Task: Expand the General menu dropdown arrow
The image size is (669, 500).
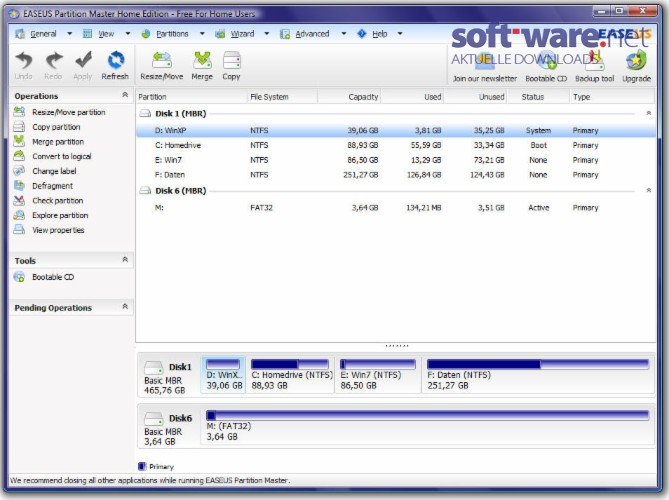Action: pos(70,34)
